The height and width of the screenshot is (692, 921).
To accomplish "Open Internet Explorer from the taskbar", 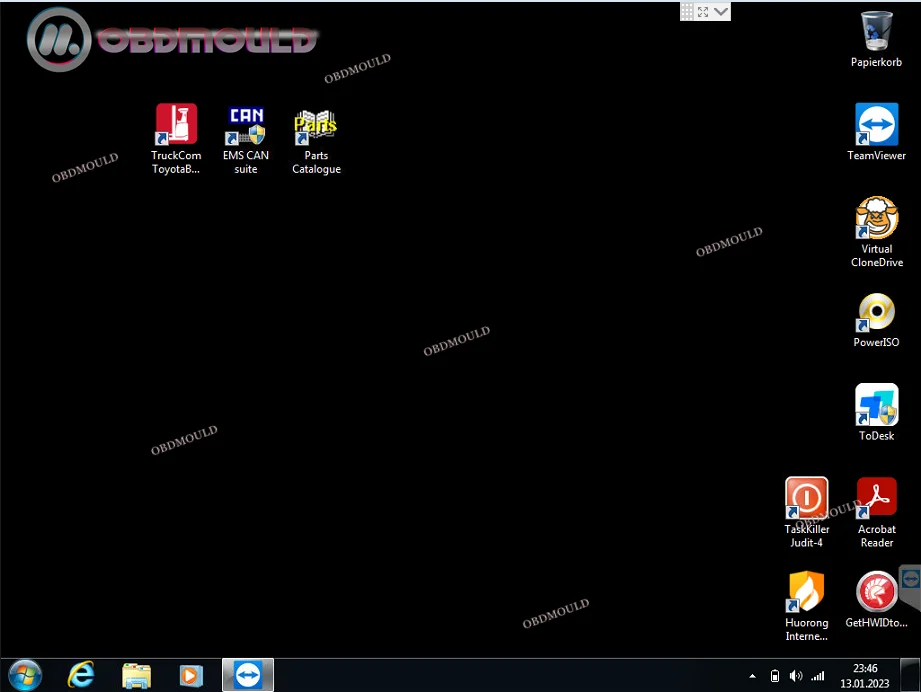I will tap(81, 675).
